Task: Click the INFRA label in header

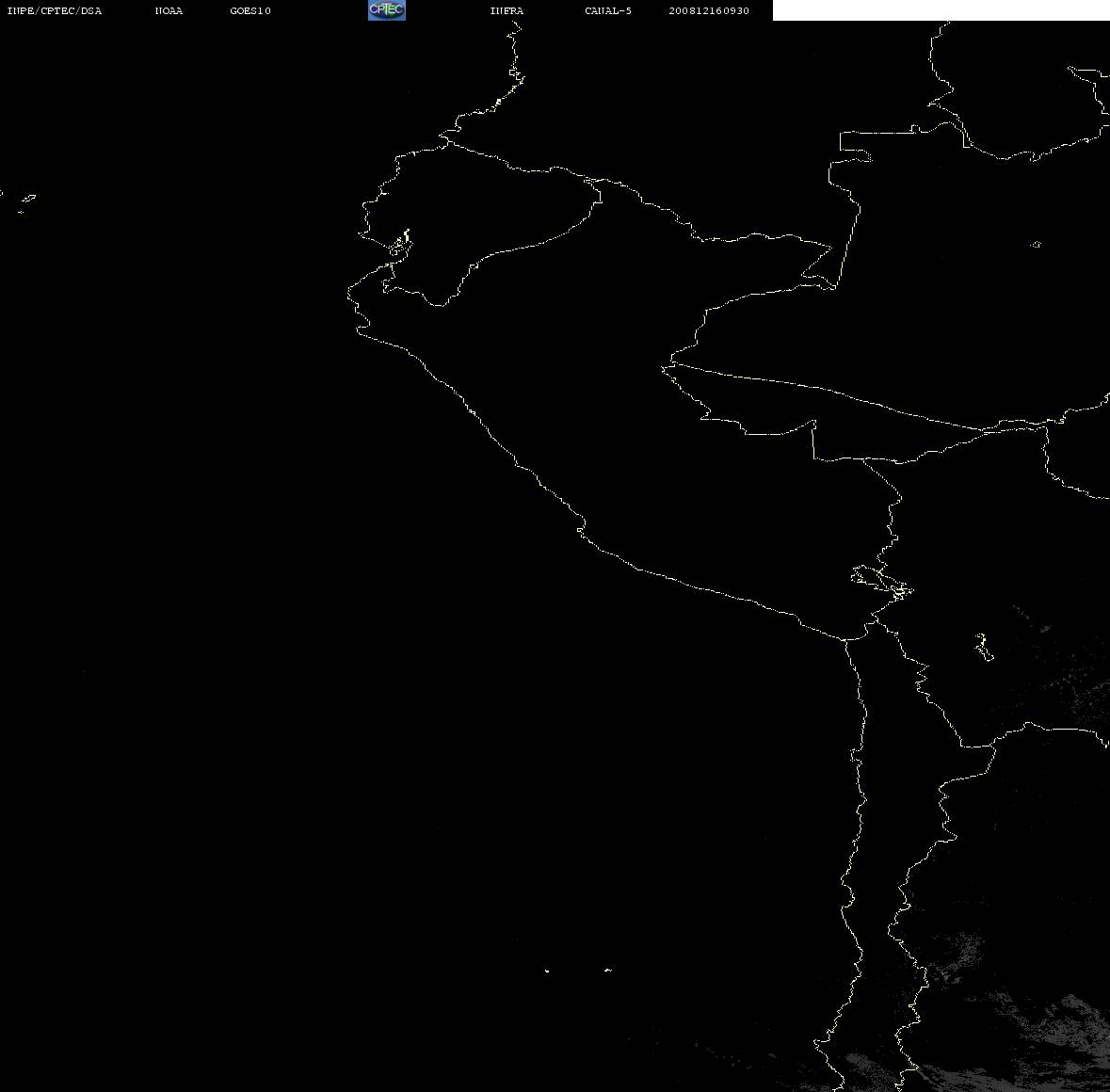Action: pos(507,10)
